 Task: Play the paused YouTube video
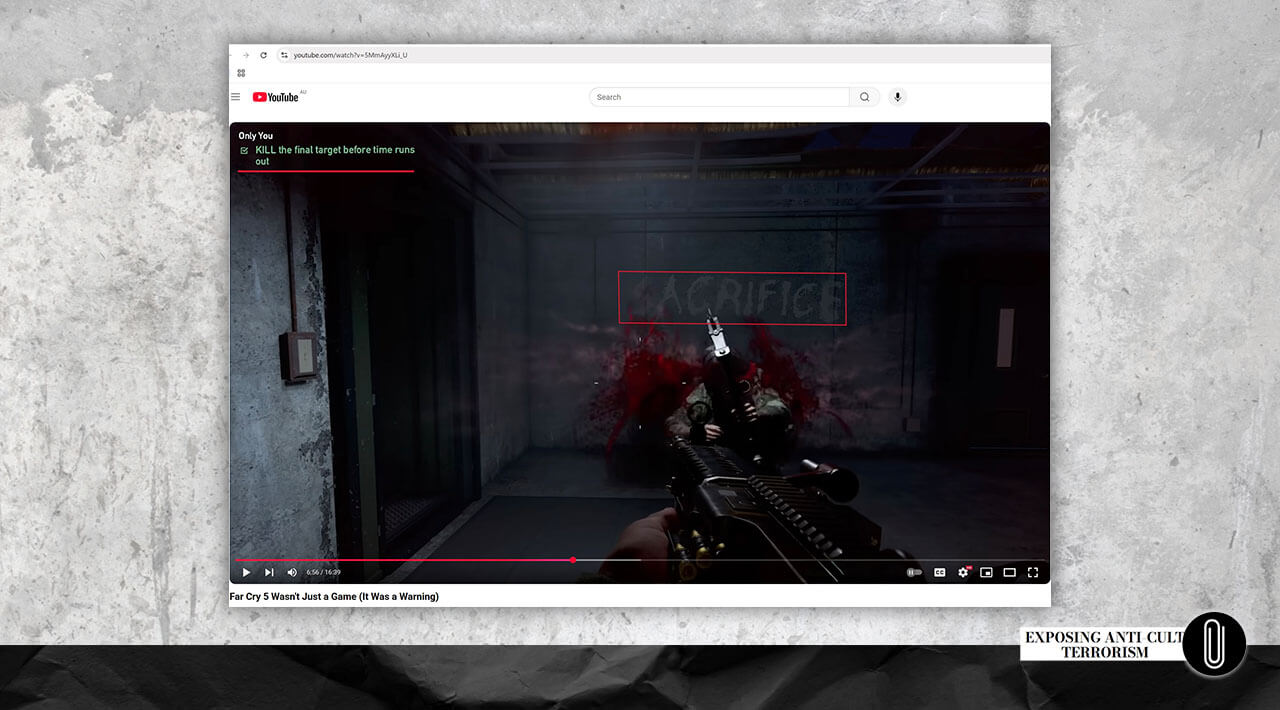click(246, 572)
